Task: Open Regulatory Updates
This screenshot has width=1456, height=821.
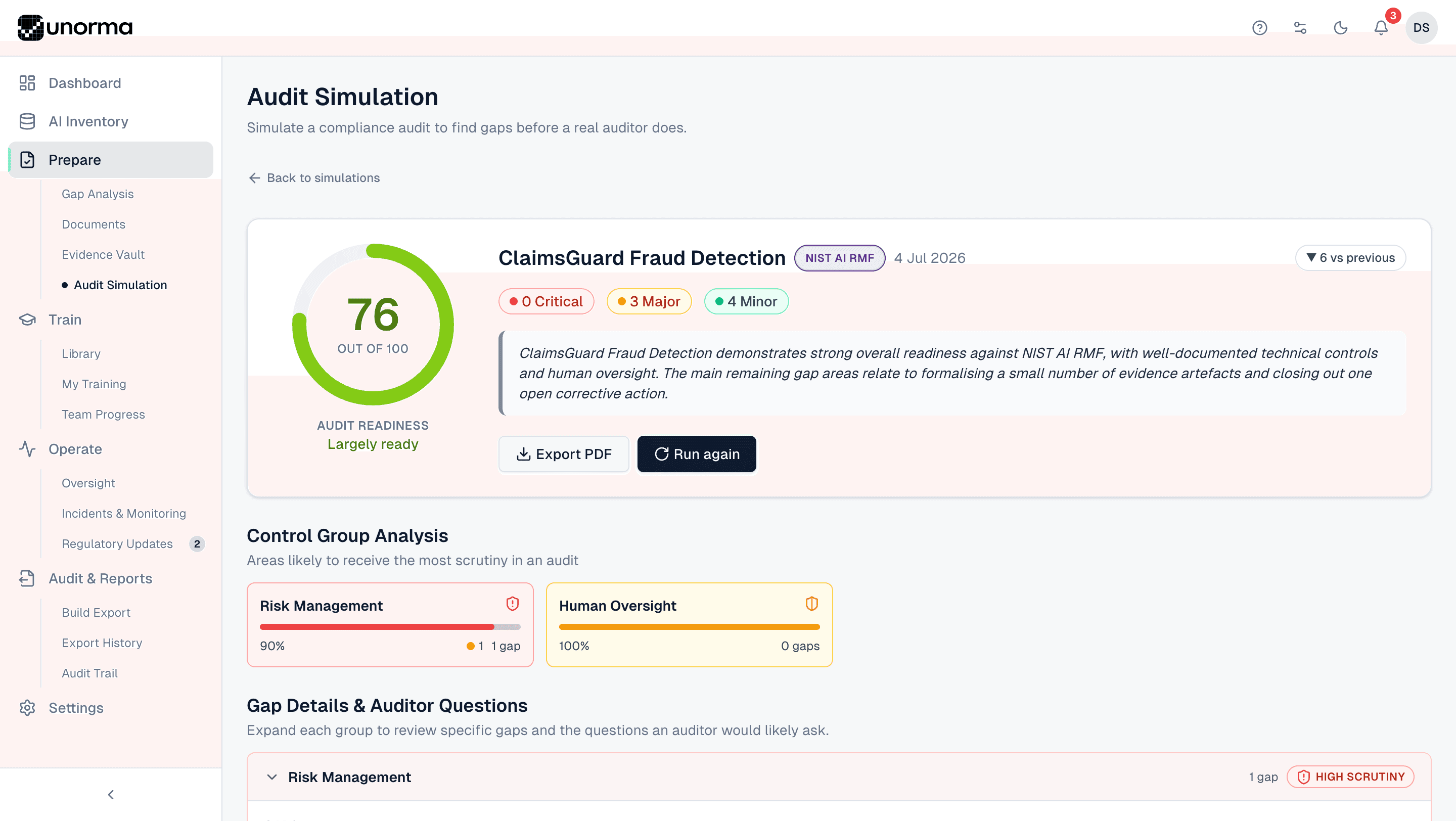Action: click(118, 544)
